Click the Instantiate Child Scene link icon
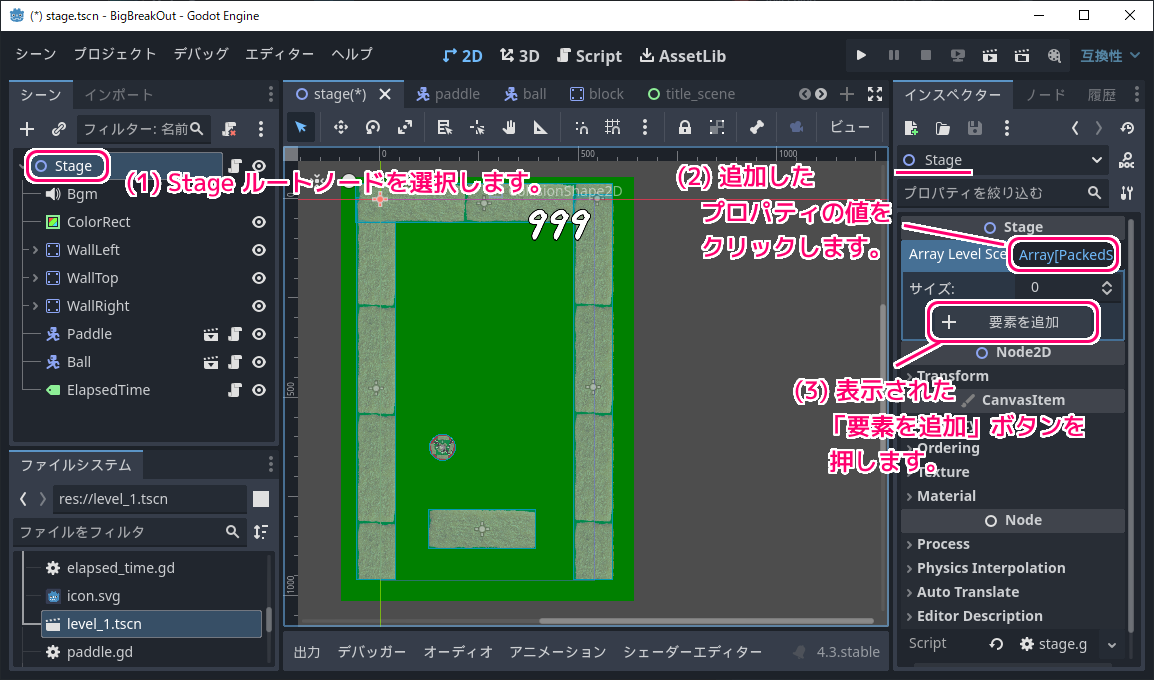The height and width of the screenshot is (680, 1154). coord(59,129)
